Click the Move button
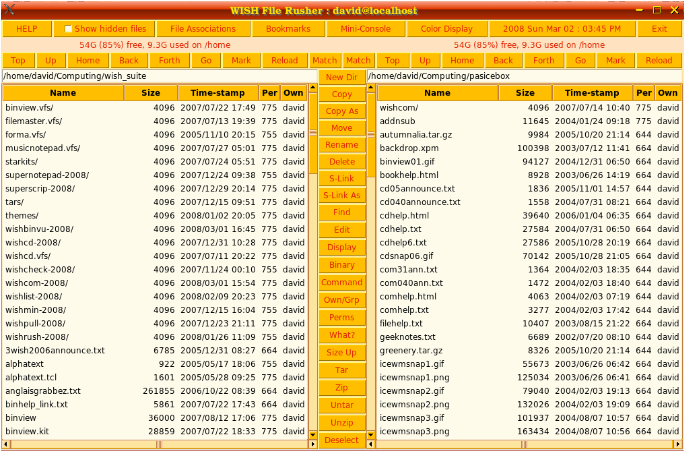This screenshot has width=684, height=451. 342,128
